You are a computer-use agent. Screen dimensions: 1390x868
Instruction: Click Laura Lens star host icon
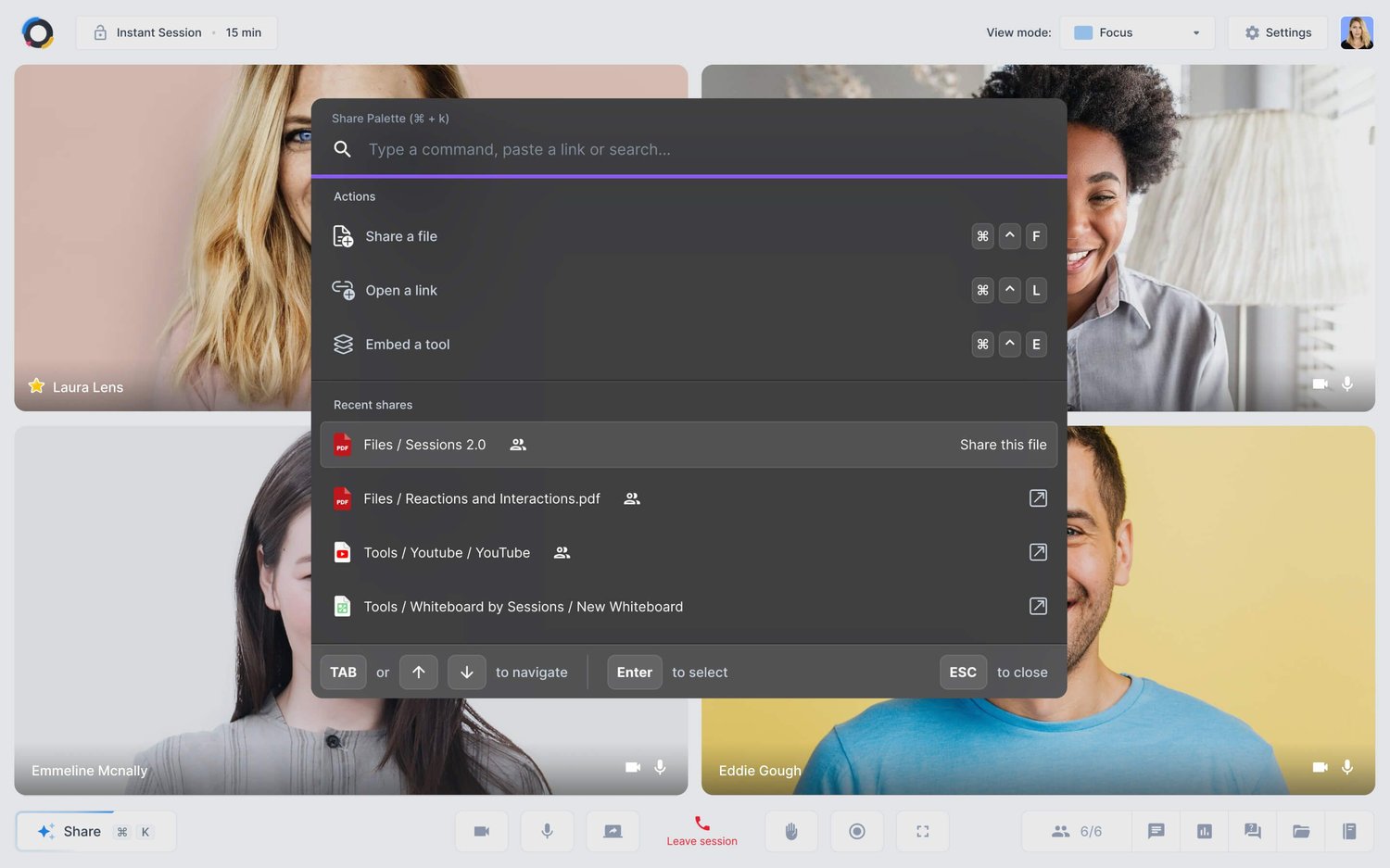pyautogui.click(x=36, y=385)
